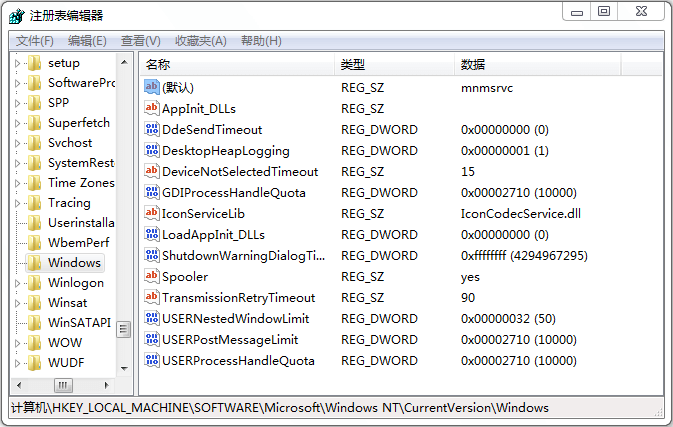
Task: Click the folder icon for Winlogon
Action: click(35, 283)
